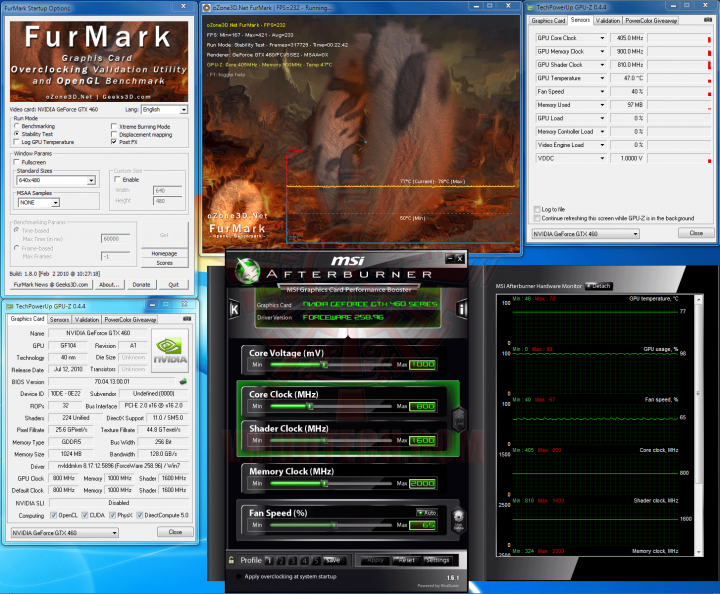Click the Afterburner lock icon beside Profile

(x=231, y=560)
